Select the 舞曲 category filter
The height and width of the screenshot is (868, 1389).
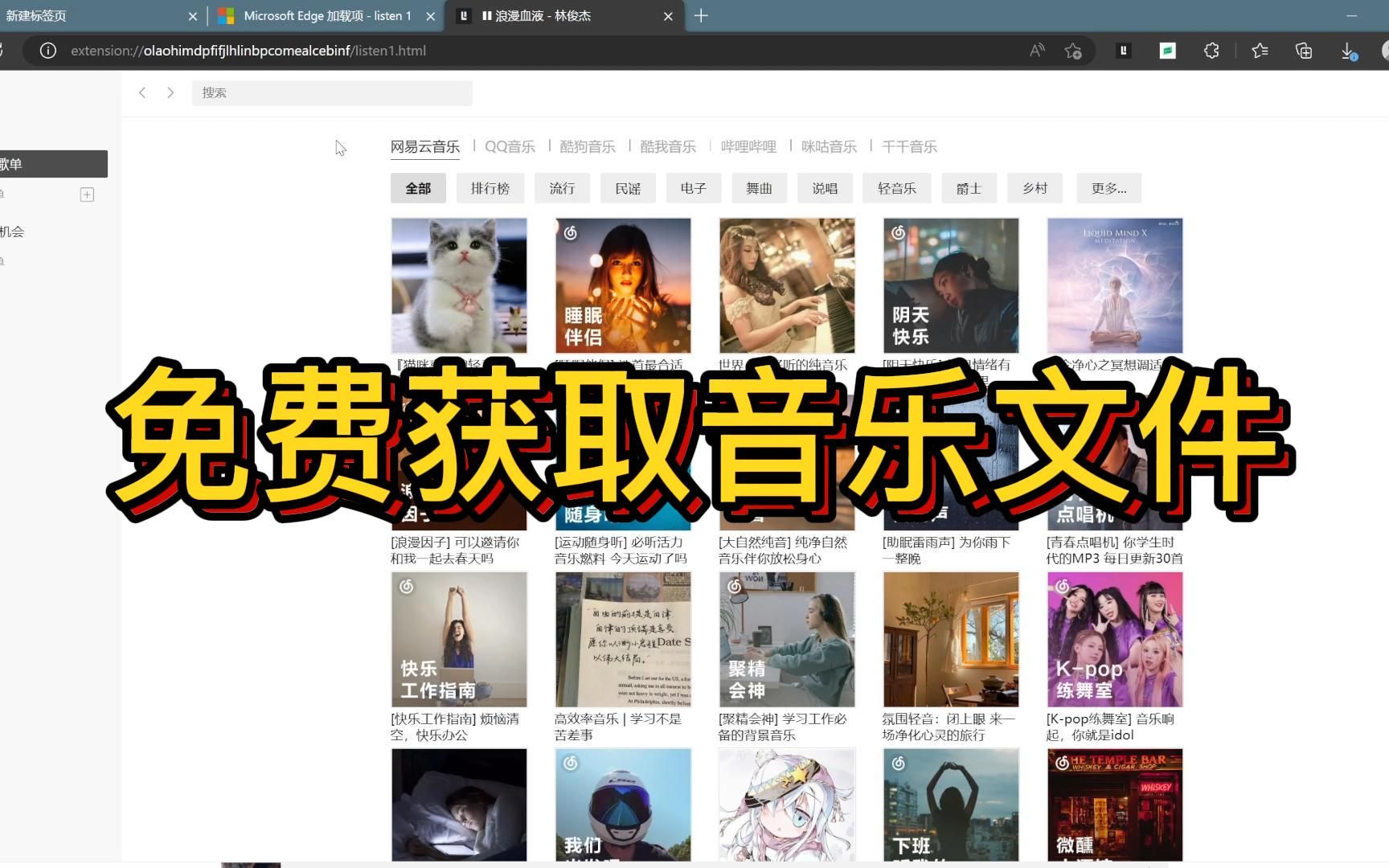(759, 188)
